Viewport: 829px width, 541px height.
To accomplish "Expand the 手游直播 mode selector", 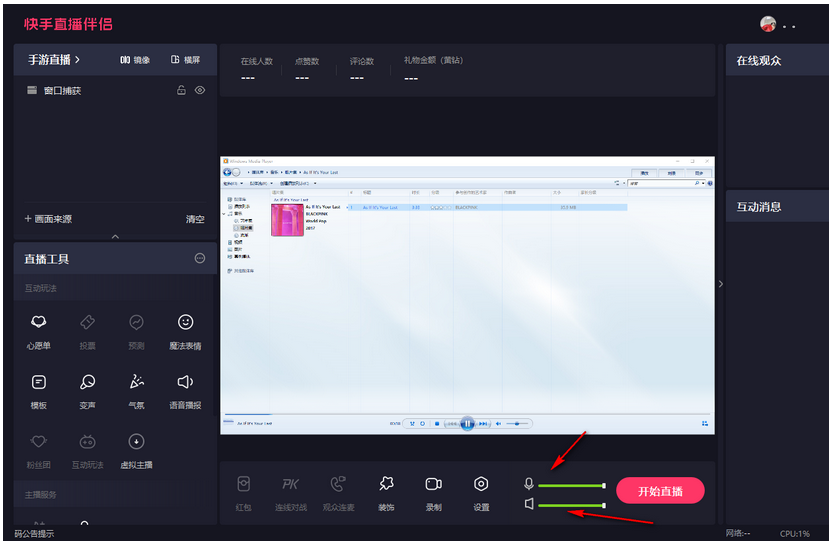I will [53, 60].
